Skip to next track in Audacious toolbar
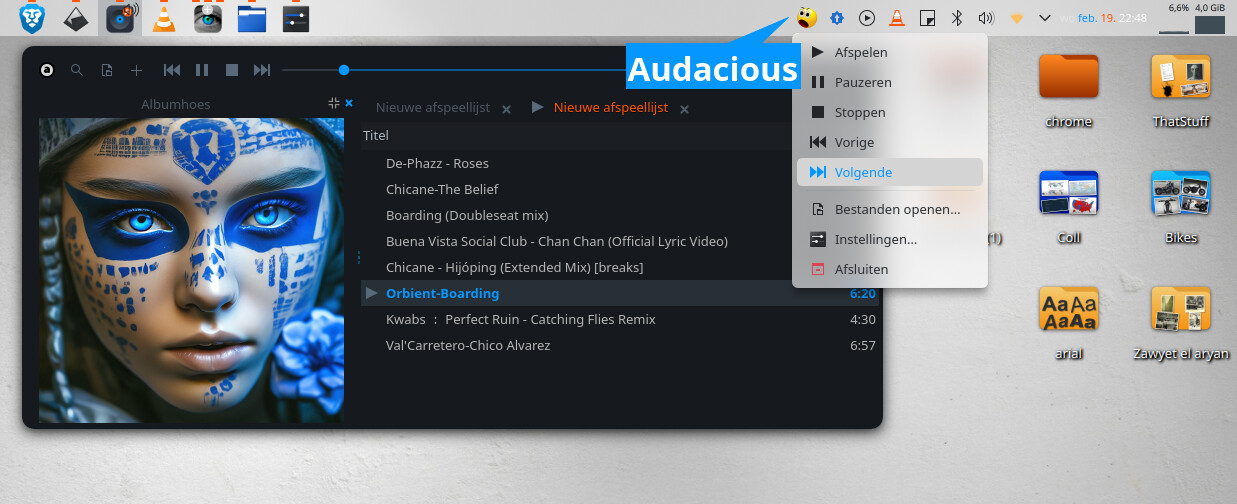Viewport: 1237px width, 504px height. 262,70
